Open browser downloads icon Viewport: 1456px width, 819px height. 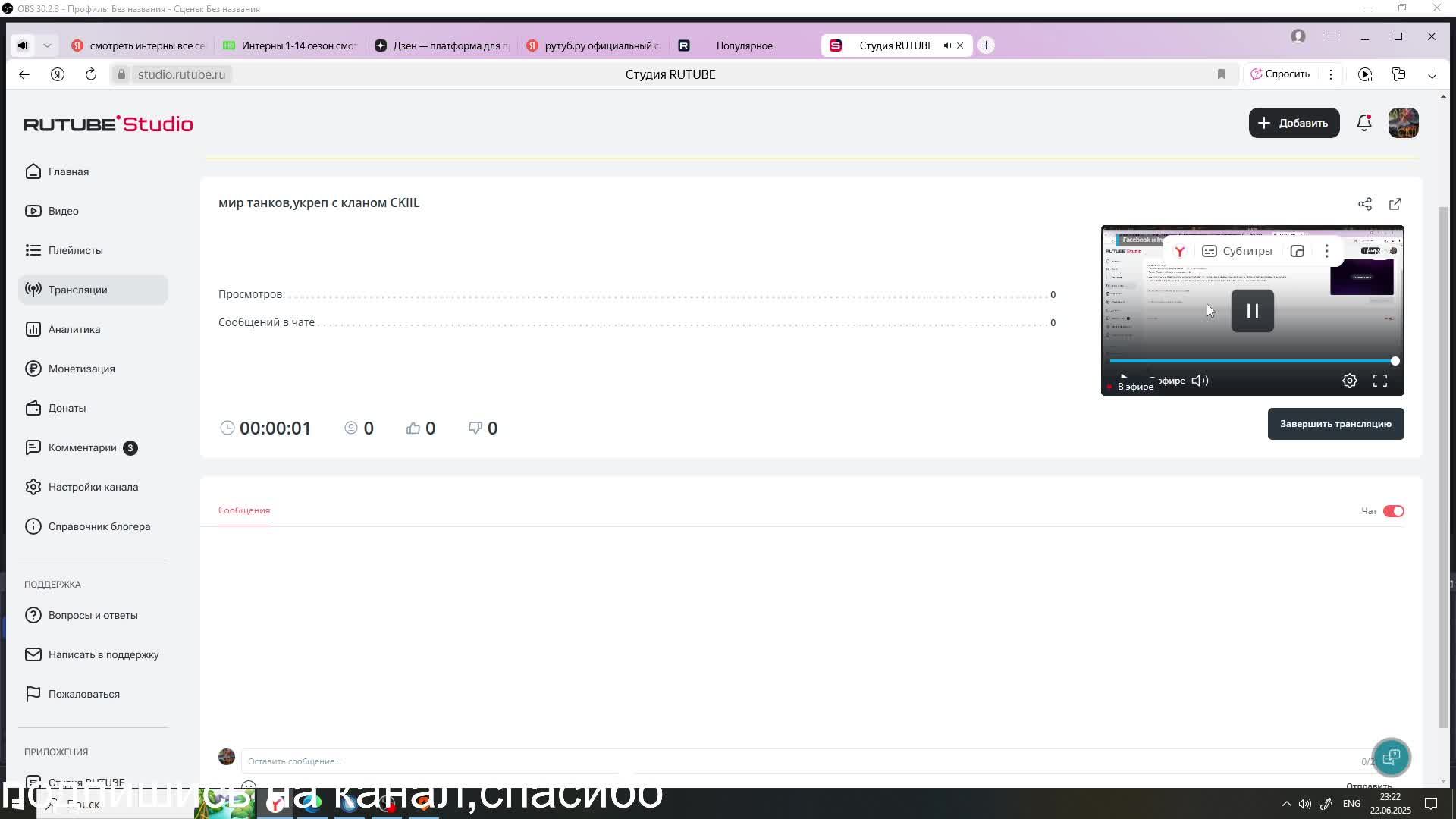[x=1432, y=74]
